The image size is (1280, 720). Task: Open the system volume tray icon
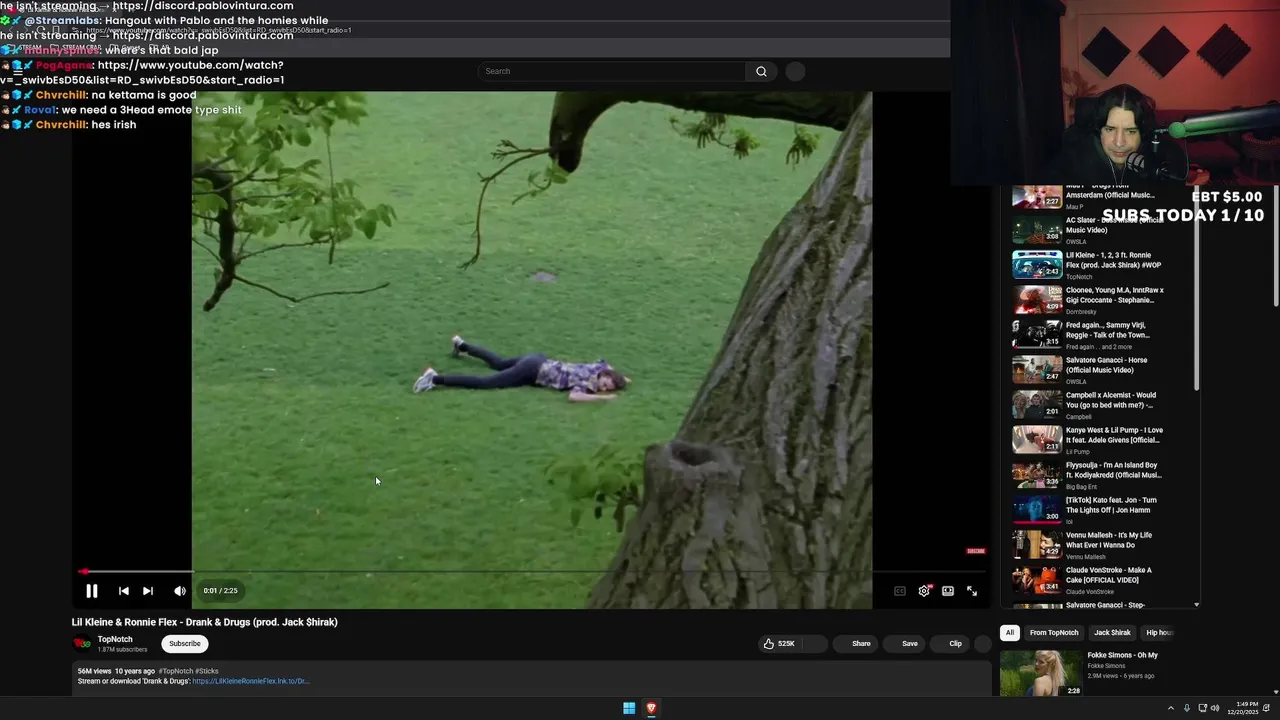click(1215, 708)
